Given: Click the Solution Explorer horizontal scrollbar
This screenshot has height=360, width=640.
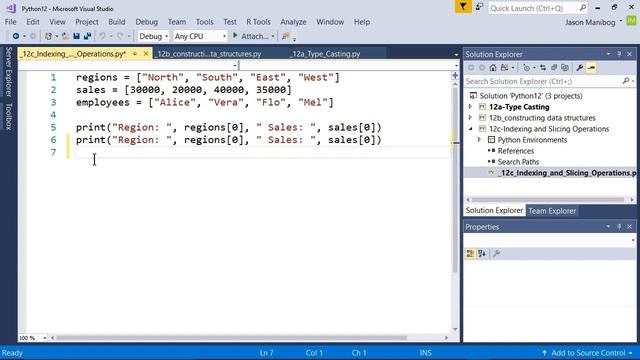Looking at the screenshot, I should tap(547, 200).
